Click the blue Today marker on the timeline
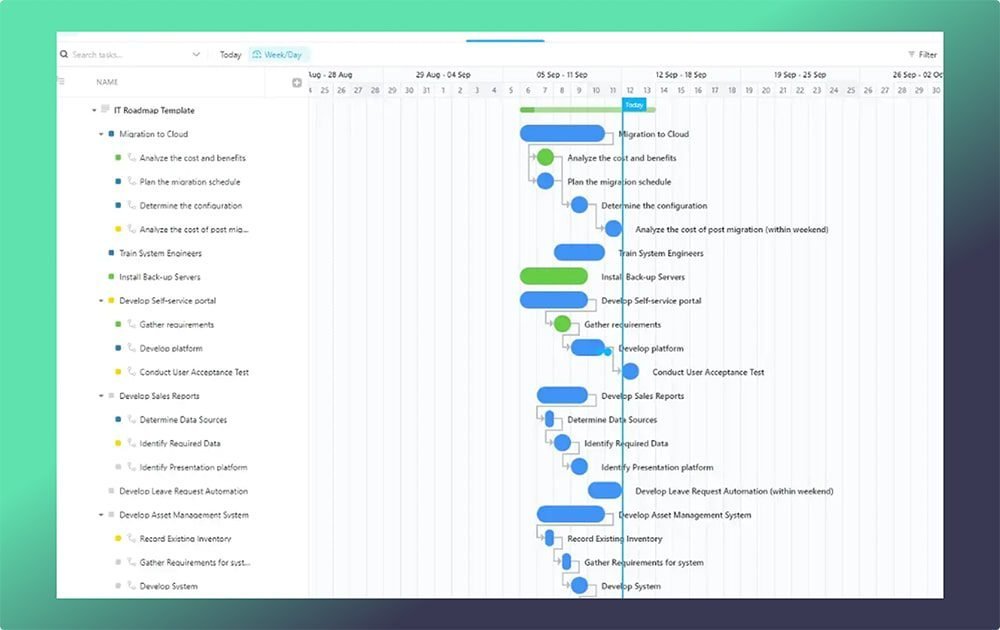This screenshot has height=630, width=1000. 633,104
